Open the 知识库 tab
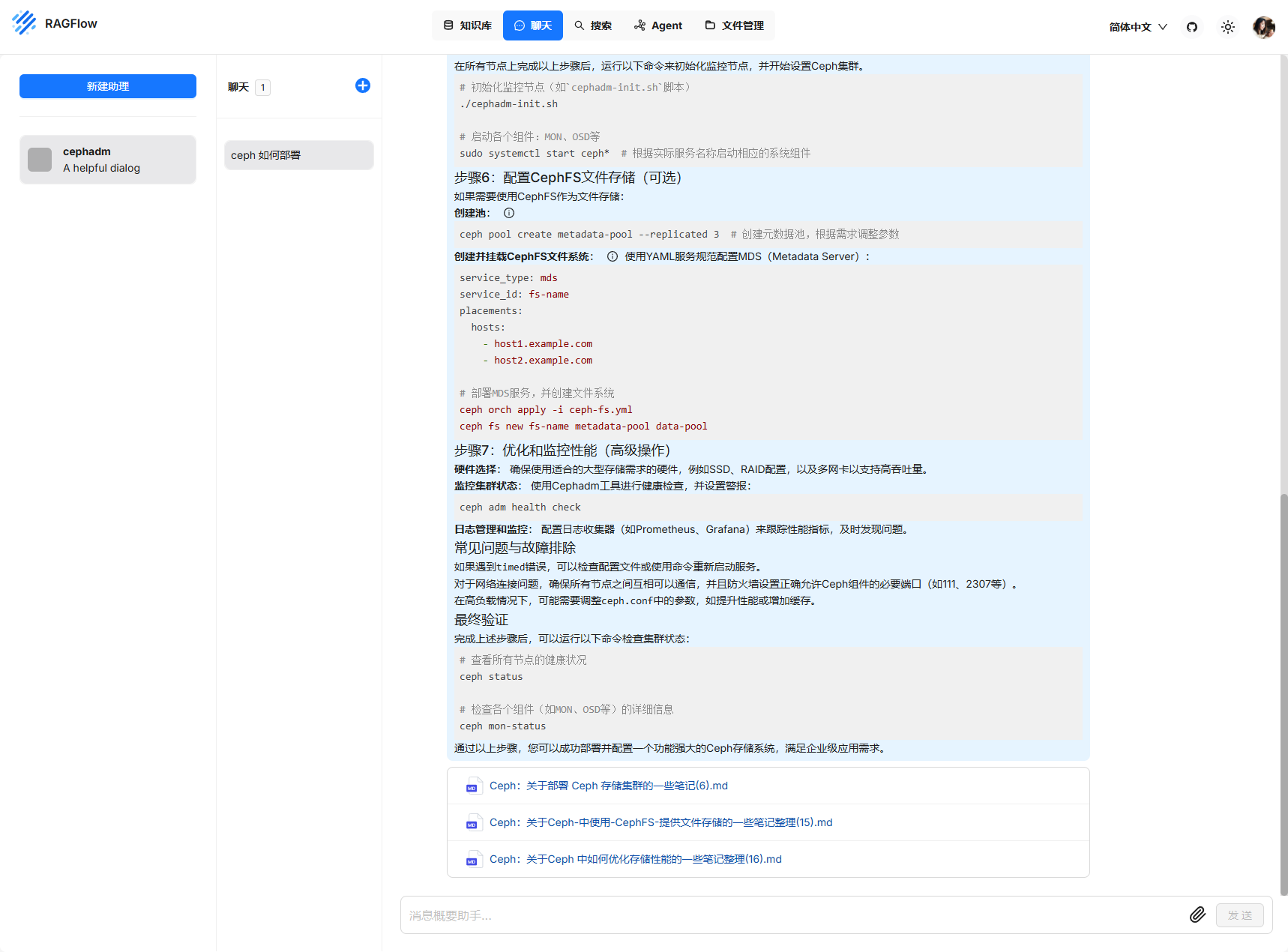 [x=468, y=25]
